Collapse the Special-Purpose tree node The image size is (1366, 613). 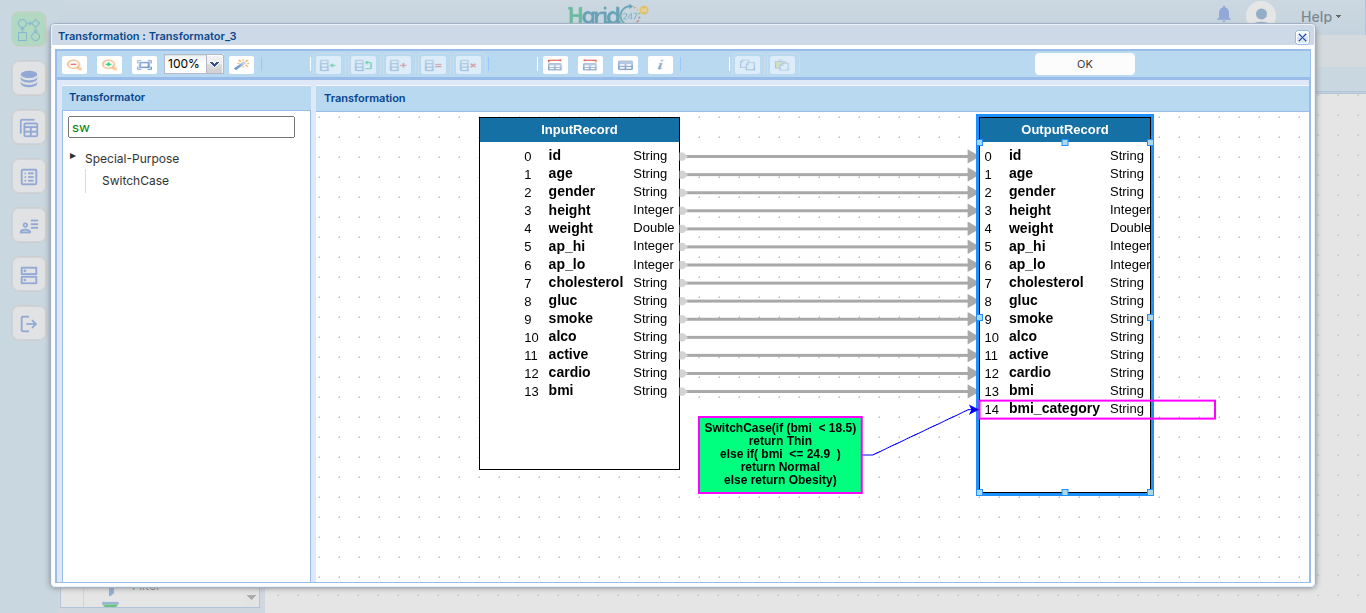point(74,157)
